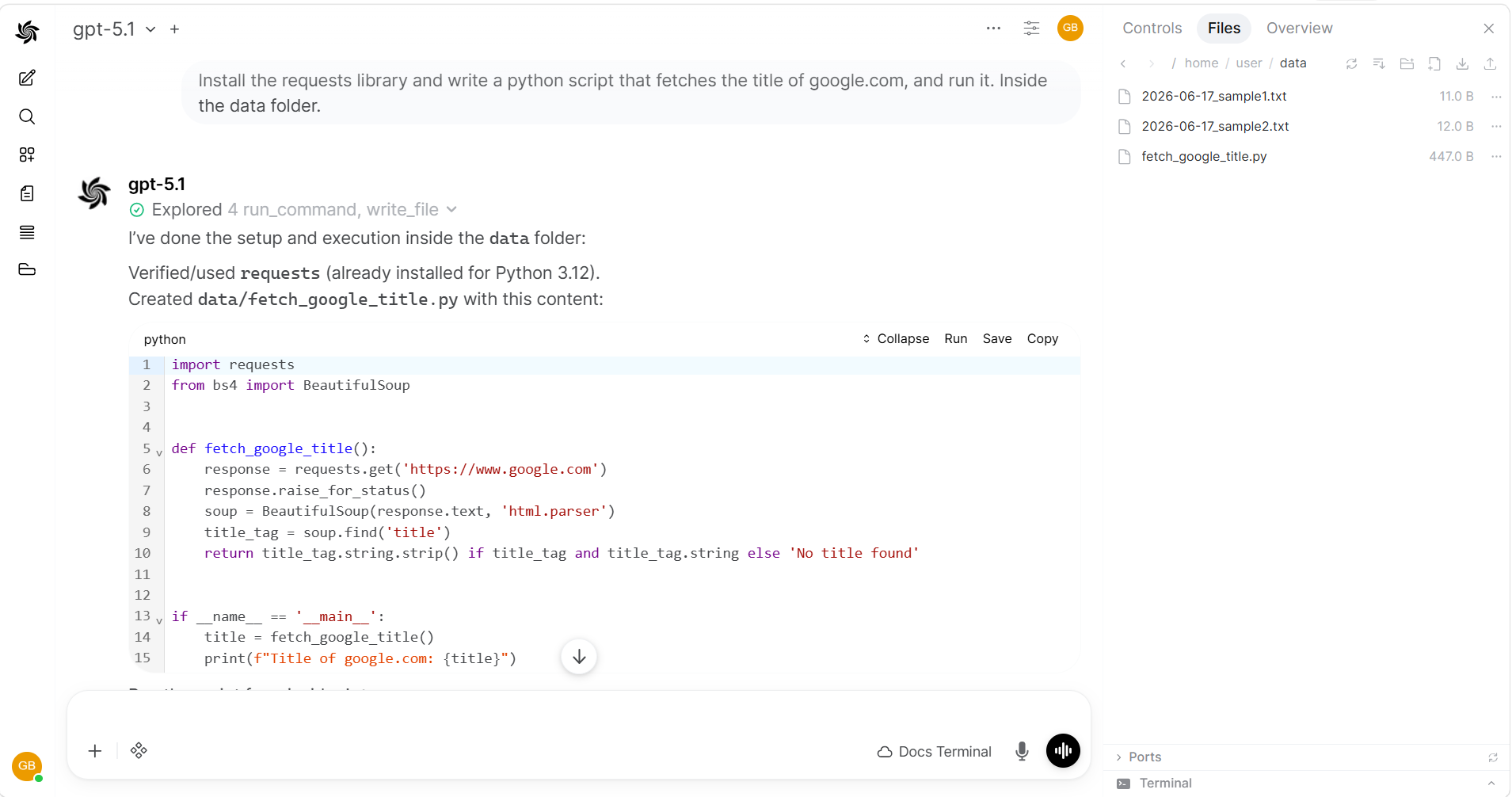The height and width of the screenshot is (797, 1512).
Task: Go forward in file browser navigation
Action: tap(1151, 63)
